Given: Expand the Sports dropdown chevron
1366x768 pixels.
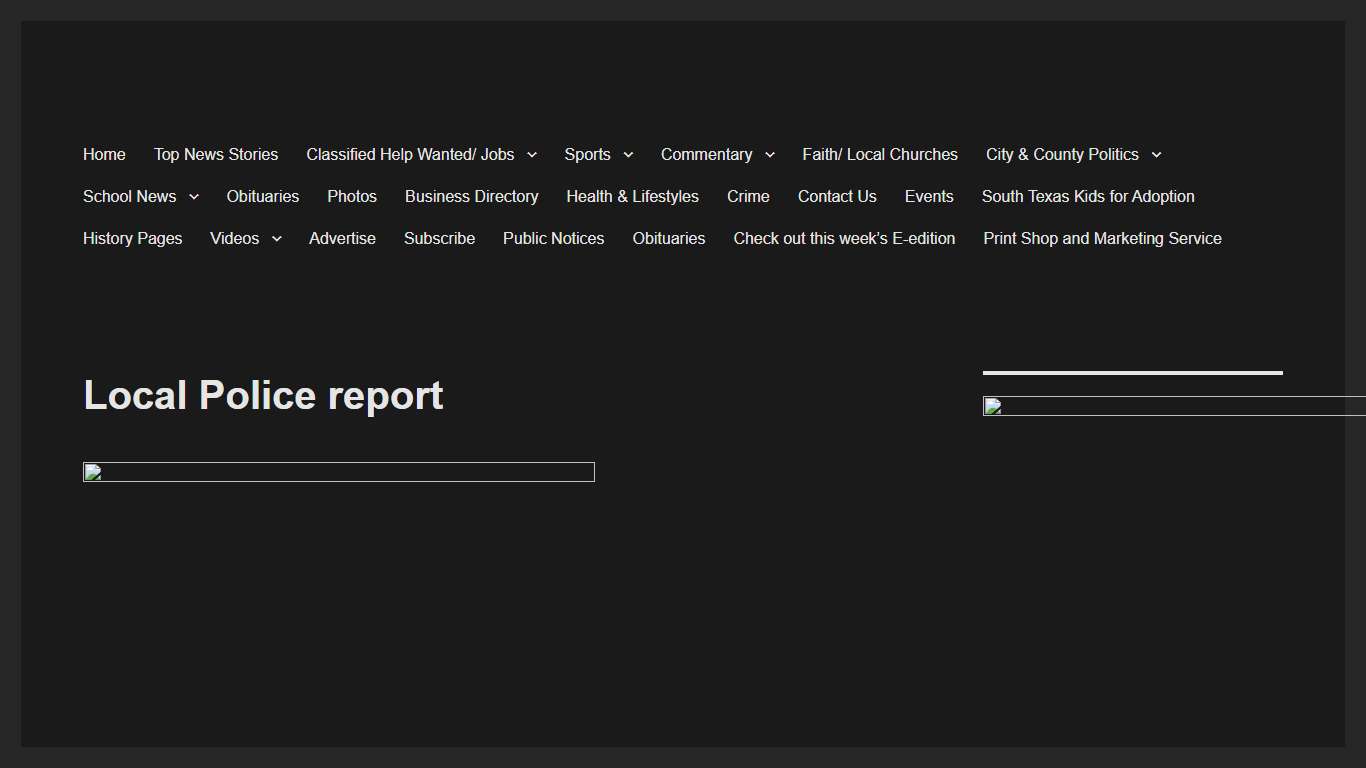Looking at the screenshot, I should point(629,155).
